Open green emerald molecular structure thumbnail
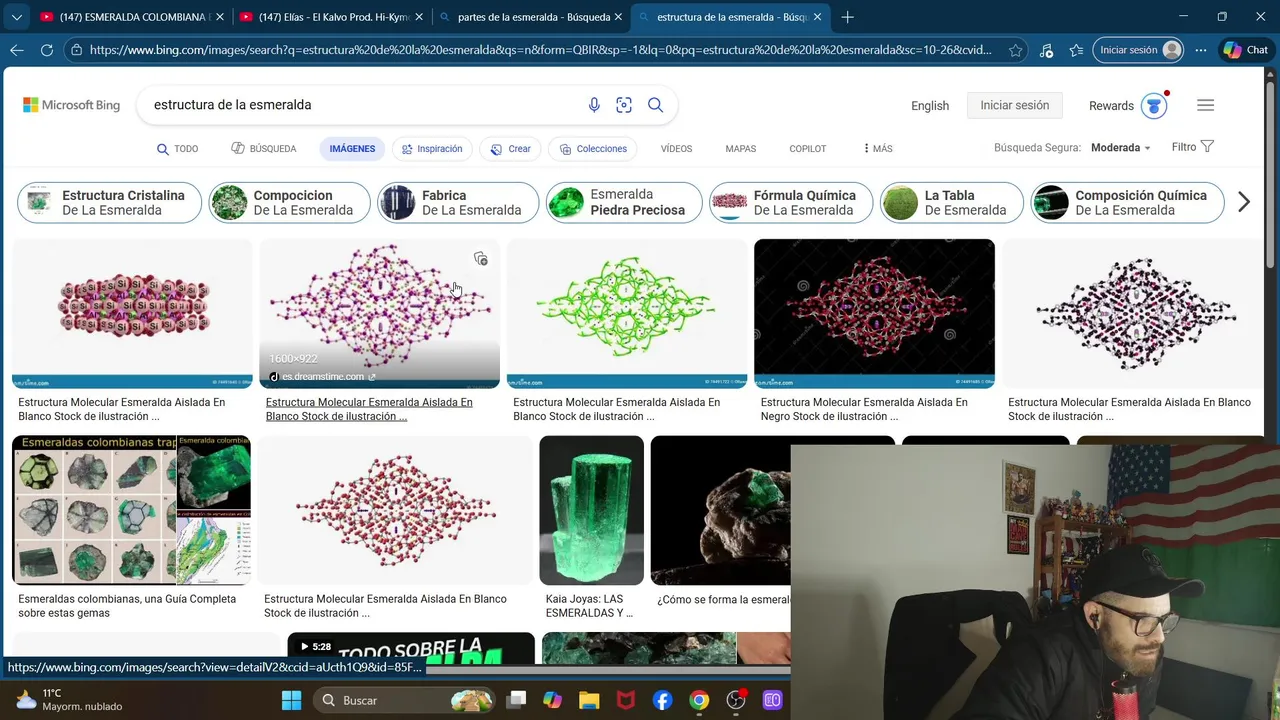The image size is (1280, 720). pyautogui.click(x=627, y=313)
